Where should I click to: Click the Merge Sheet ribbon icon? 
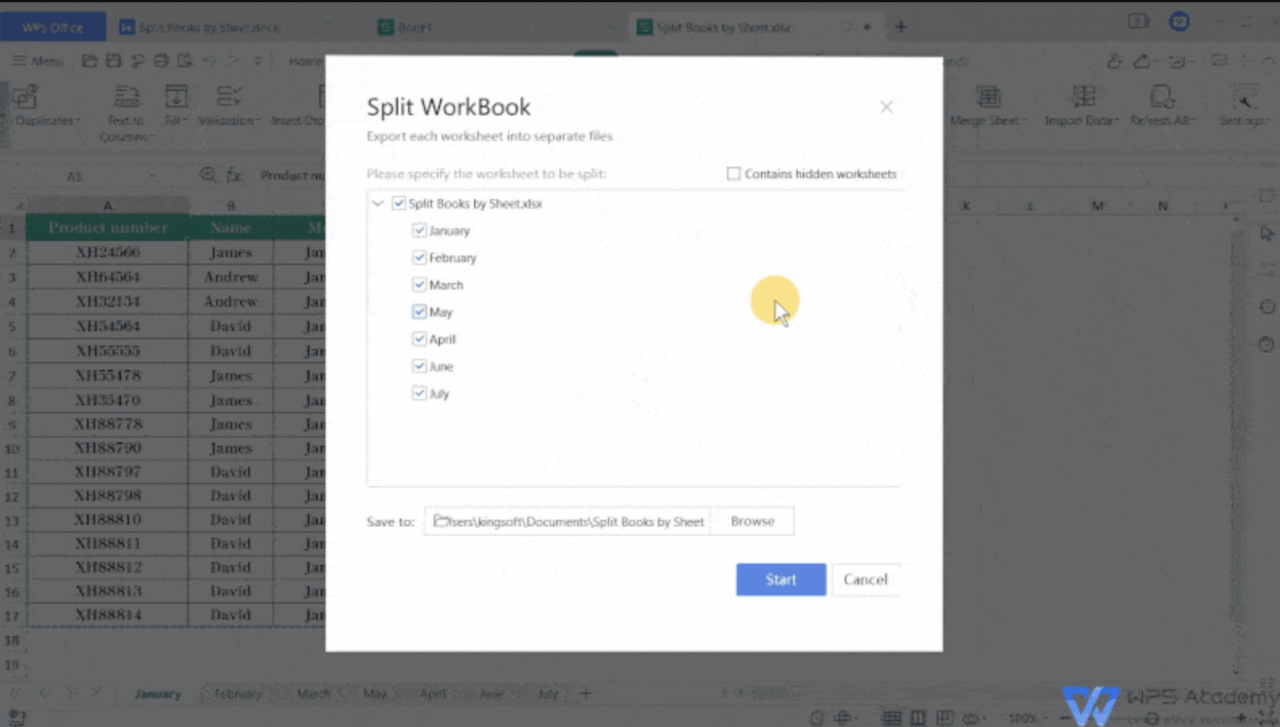coord(988,97)
